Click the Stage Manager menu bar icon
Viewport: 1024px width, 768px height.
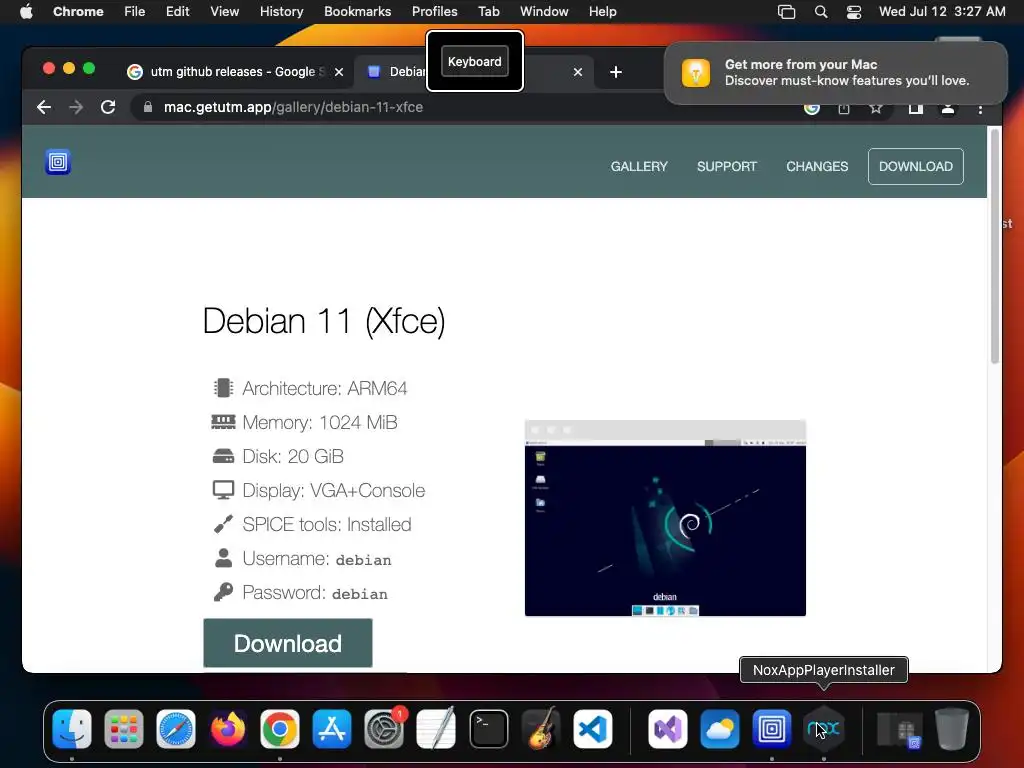pyautogui.click(x=786, y=12)
